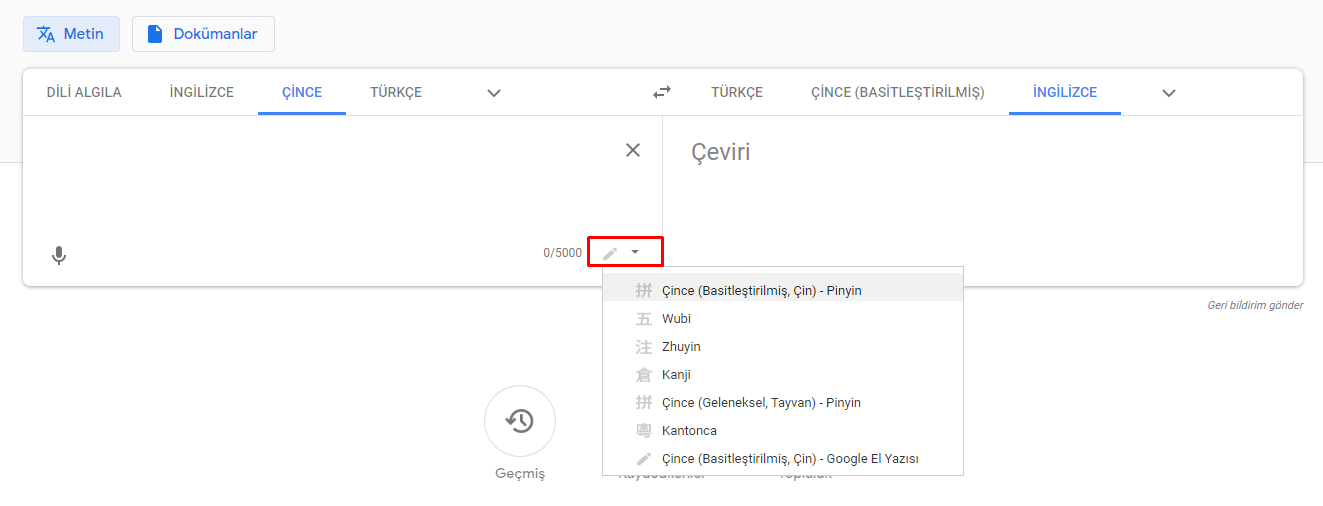Open the Geçmiş history clock icon
Screen dimensions: 1323x506
pos(519,421)
